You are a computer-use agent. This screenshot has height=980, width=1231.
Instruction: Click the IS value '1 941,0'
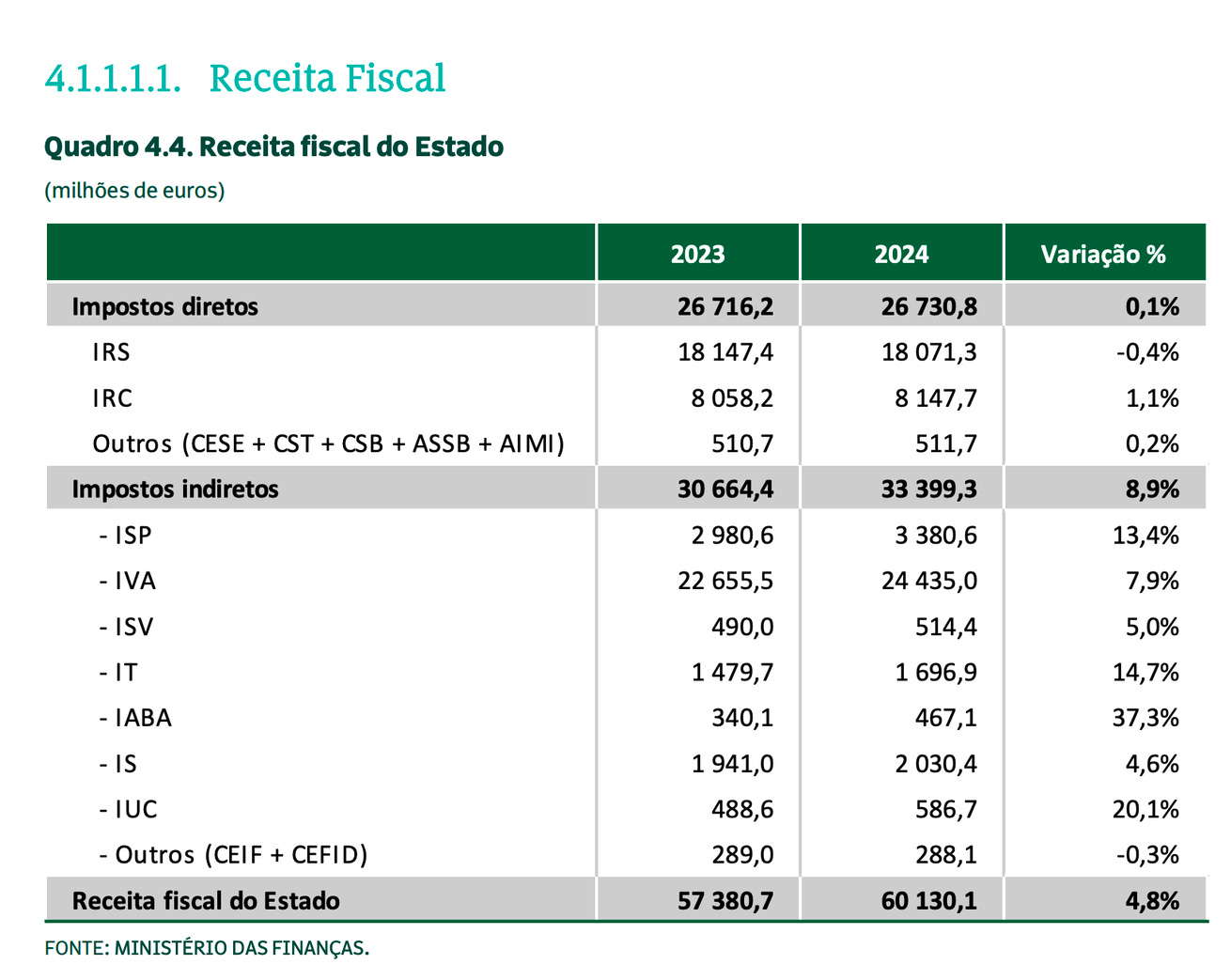point(732,764)
